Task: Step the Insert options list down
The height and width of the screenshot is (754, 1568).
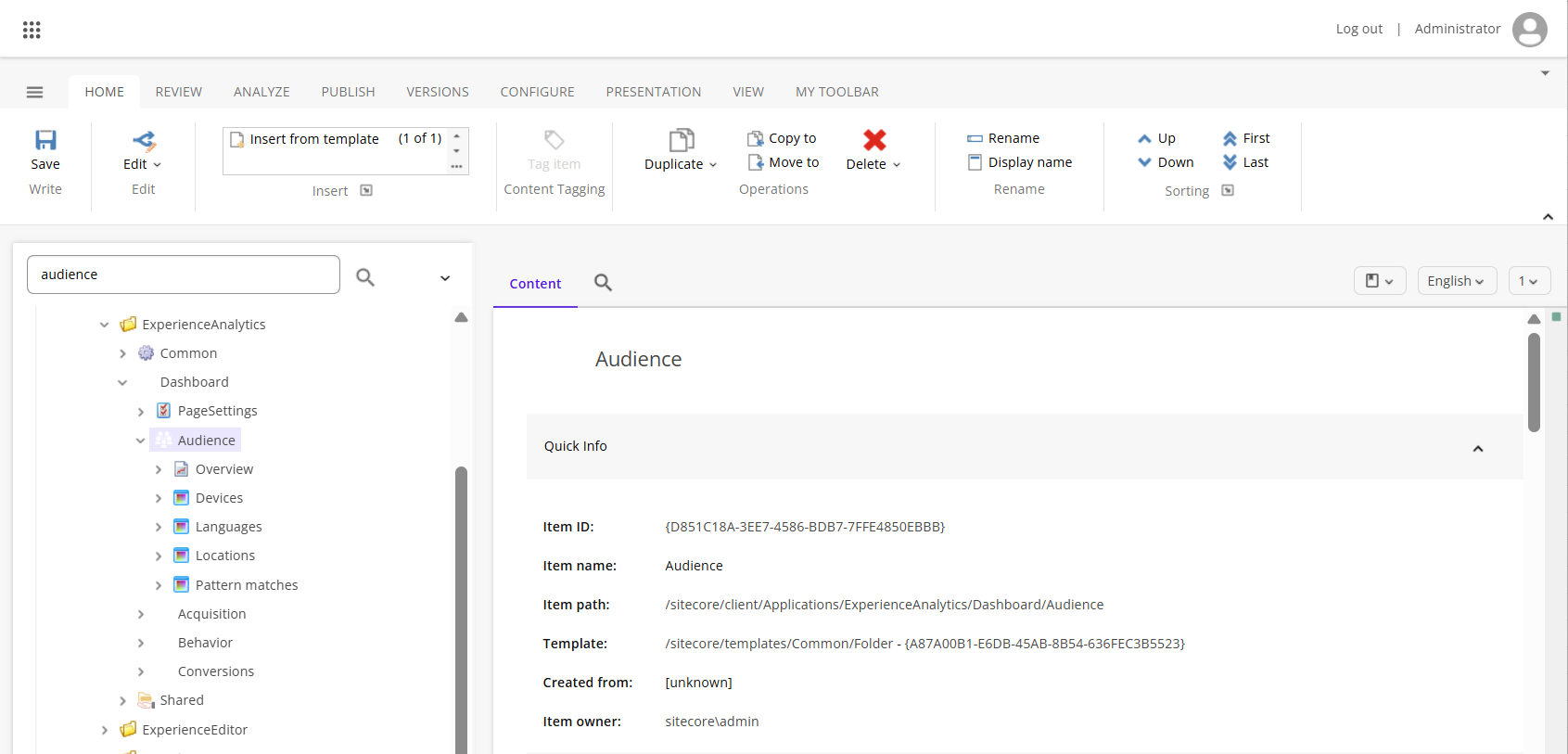Action: pyautogui.click(x=456, y=151)
